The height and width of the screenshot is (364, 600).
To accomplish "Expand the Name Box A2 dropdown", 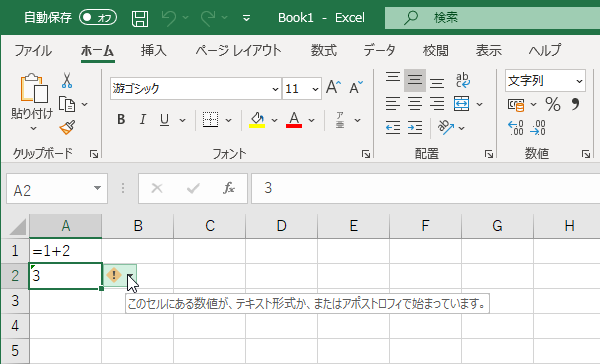I will pos(97,188).
